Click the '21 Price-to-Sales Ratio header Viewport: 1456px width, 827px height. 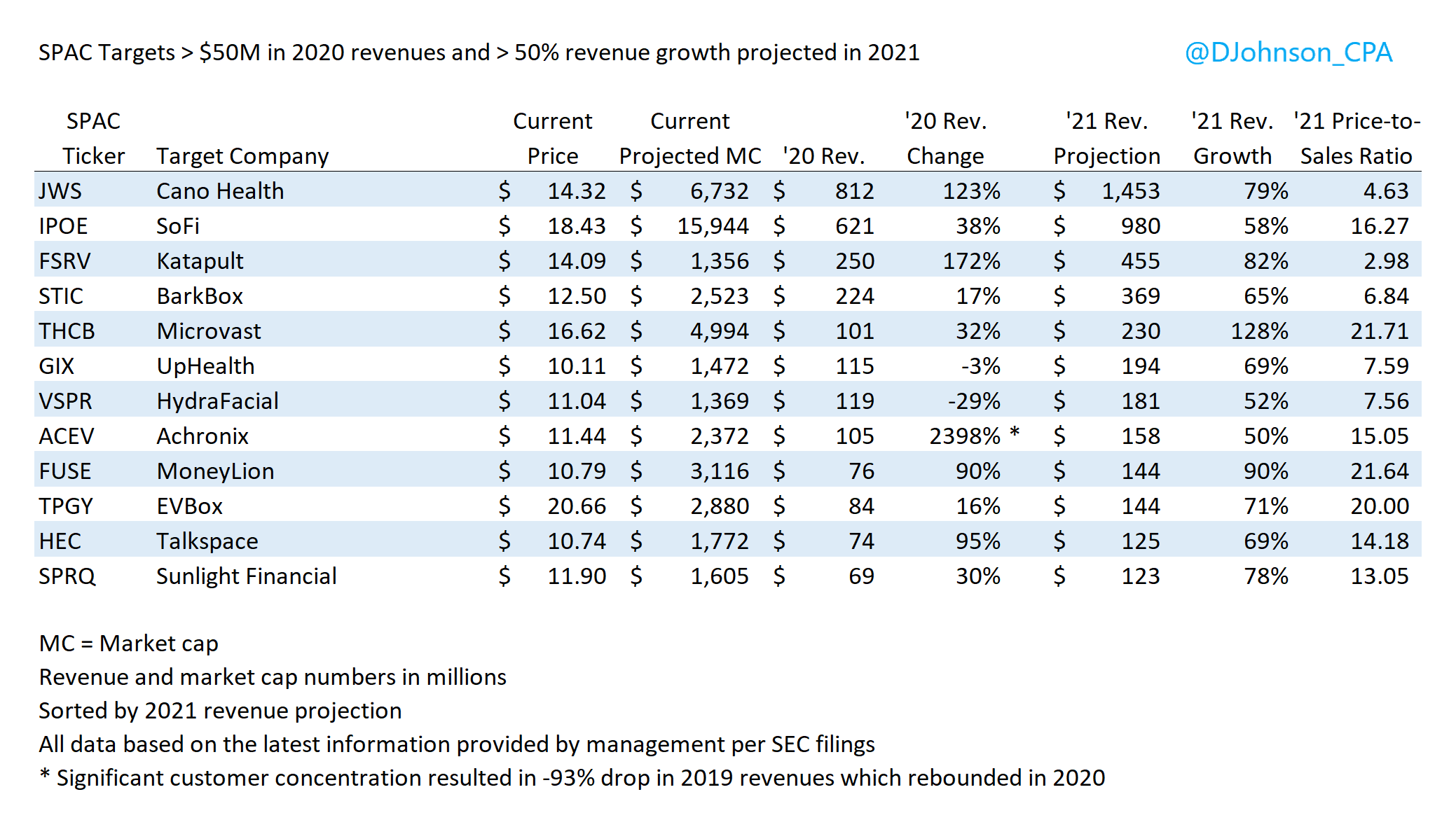pos(1357,139)
